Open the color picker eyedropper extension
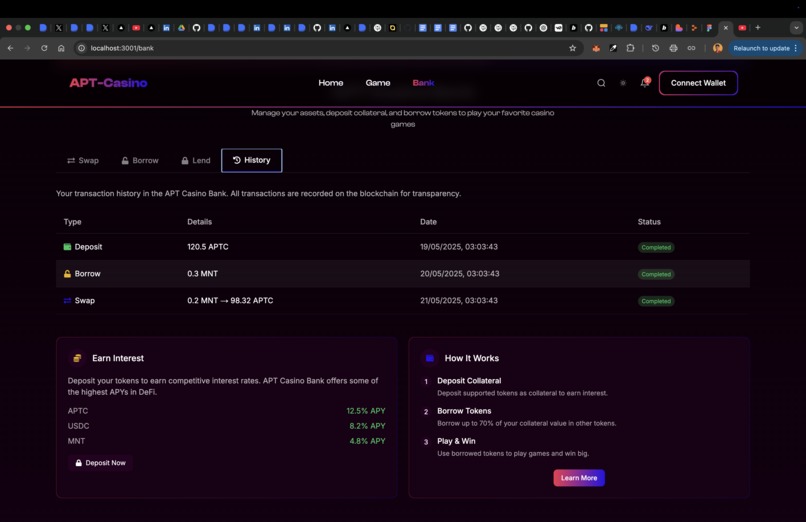806x522 pixels. click(613, 48)
